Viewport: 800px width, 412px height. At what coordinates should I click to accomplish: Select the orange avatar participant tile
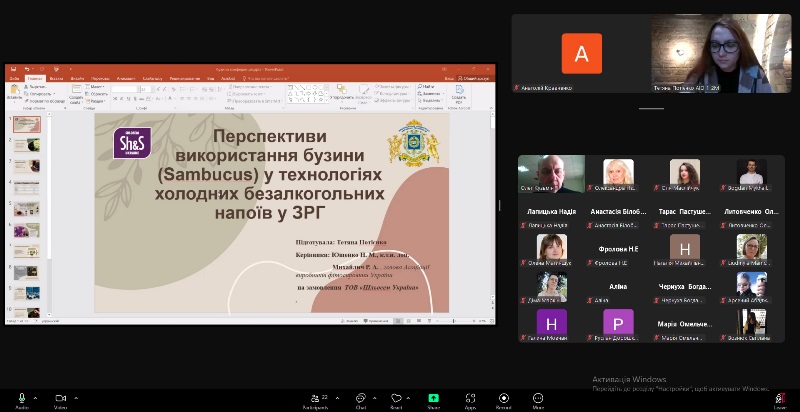581,53
